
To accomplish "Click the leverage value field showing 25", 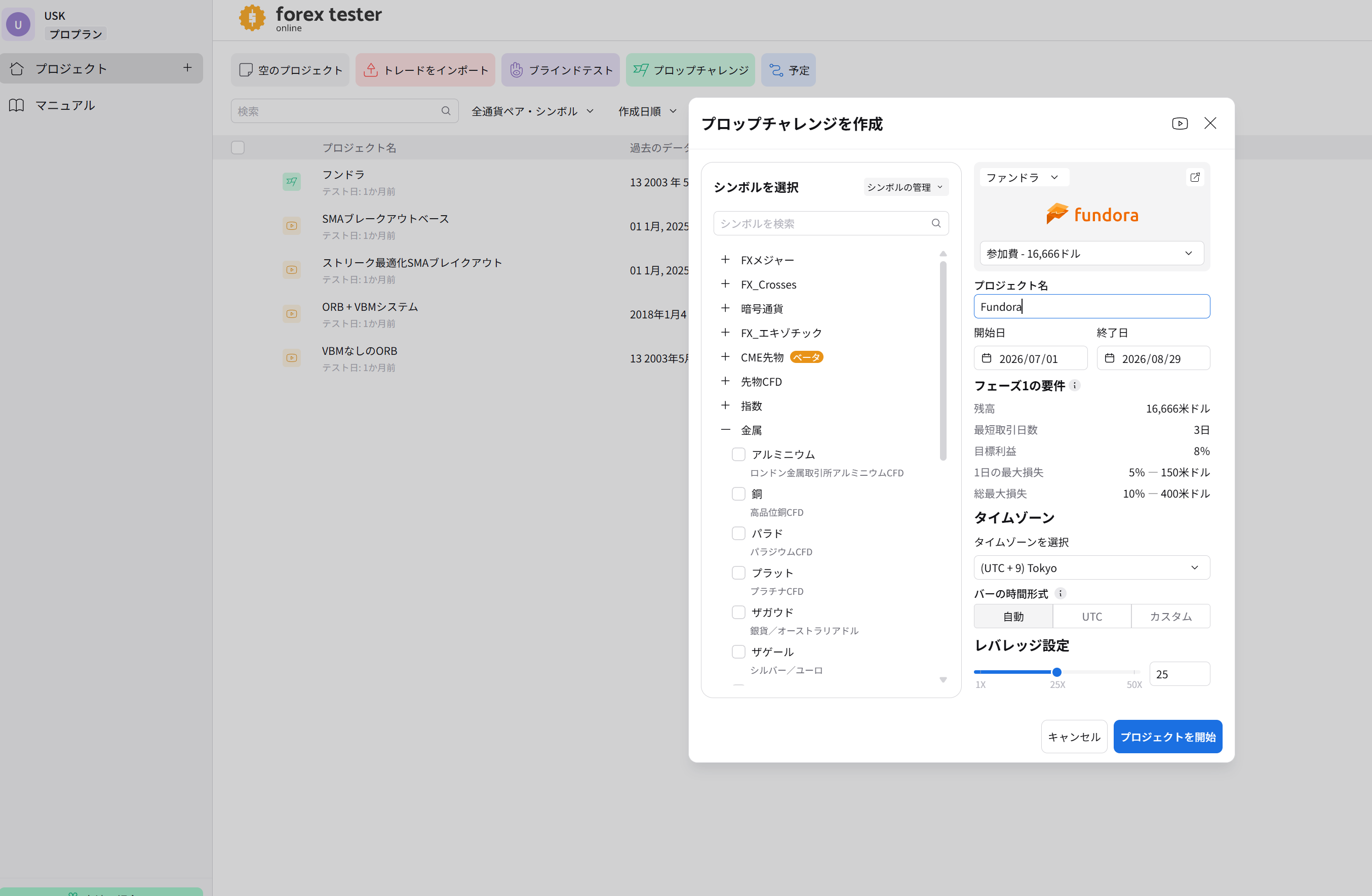I will click(1179, 674).
